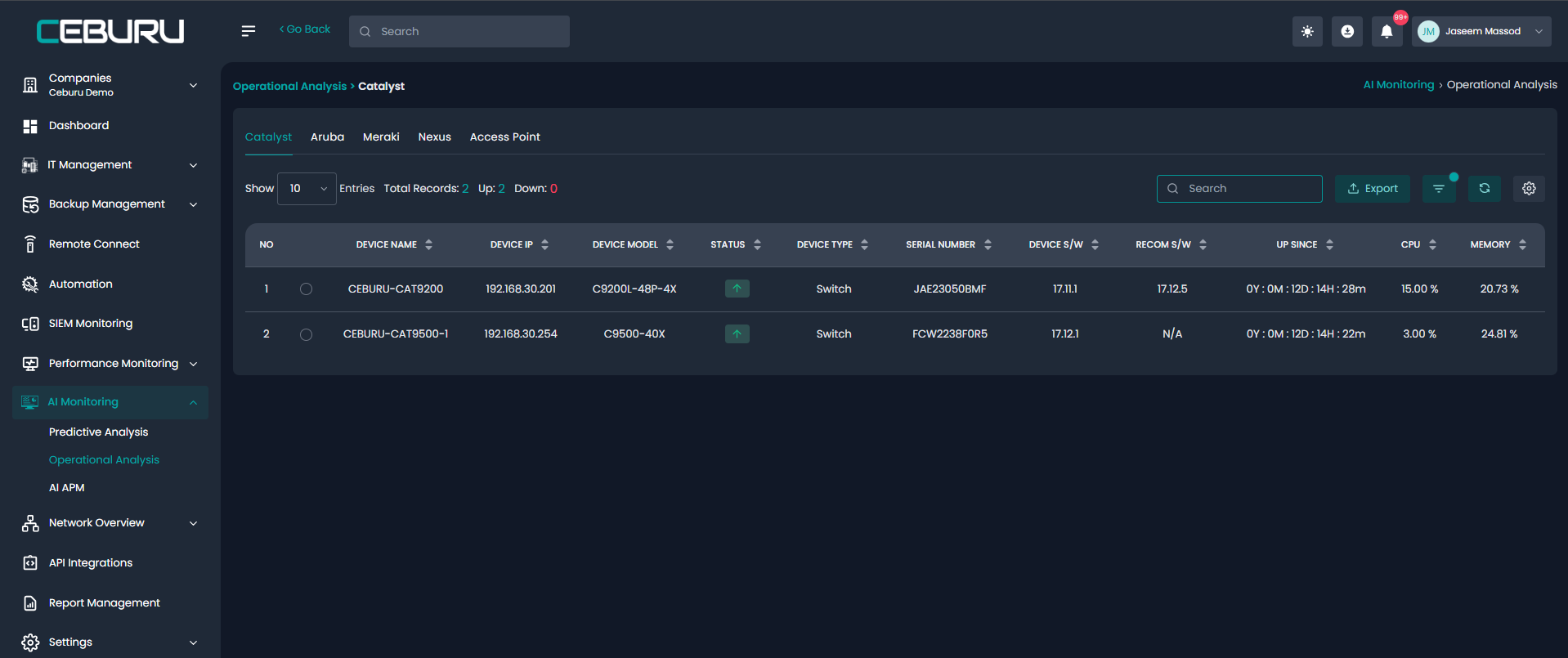The width and height of the screenshot is (1568, 658).
Task: Click the Dashboard grid icon
Action: click(30, 126)
